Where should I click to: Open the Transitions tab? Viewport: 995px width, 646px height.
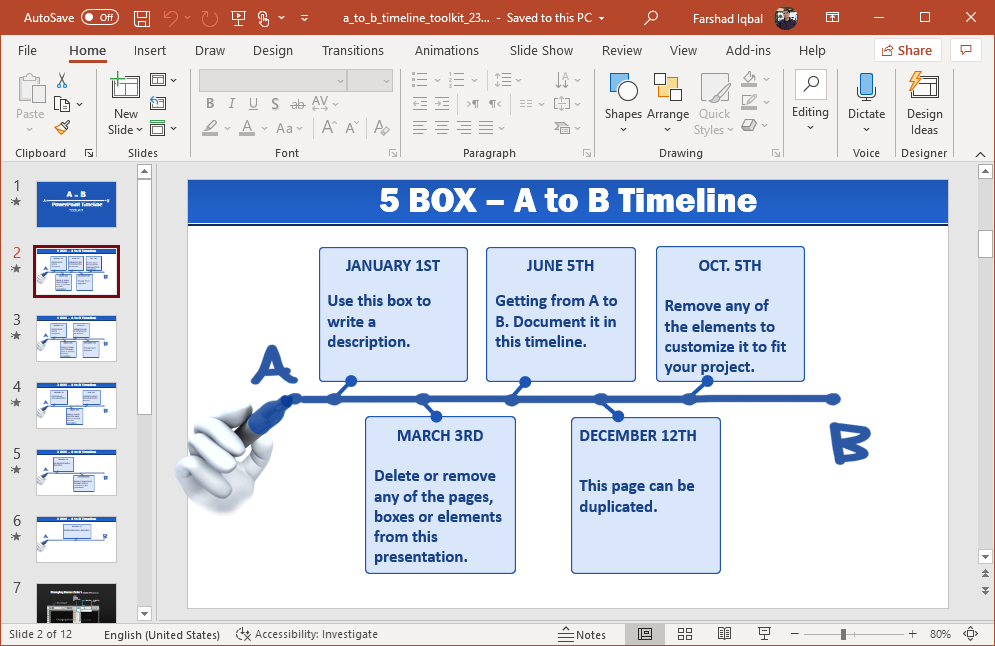[352, 50]
